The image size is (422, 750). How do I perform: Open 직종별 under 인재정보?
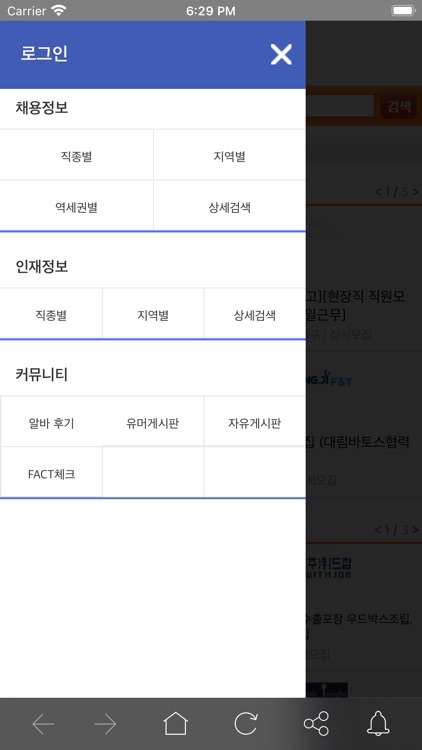click(x=51, y=315)
